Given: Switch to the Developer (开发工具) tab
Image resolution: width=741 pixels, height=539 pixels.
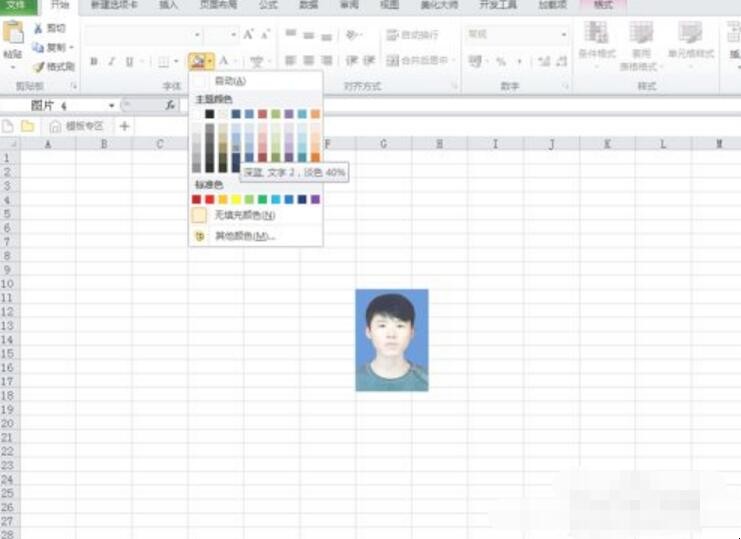Looking at the screenshot, I should coord(498,5).
